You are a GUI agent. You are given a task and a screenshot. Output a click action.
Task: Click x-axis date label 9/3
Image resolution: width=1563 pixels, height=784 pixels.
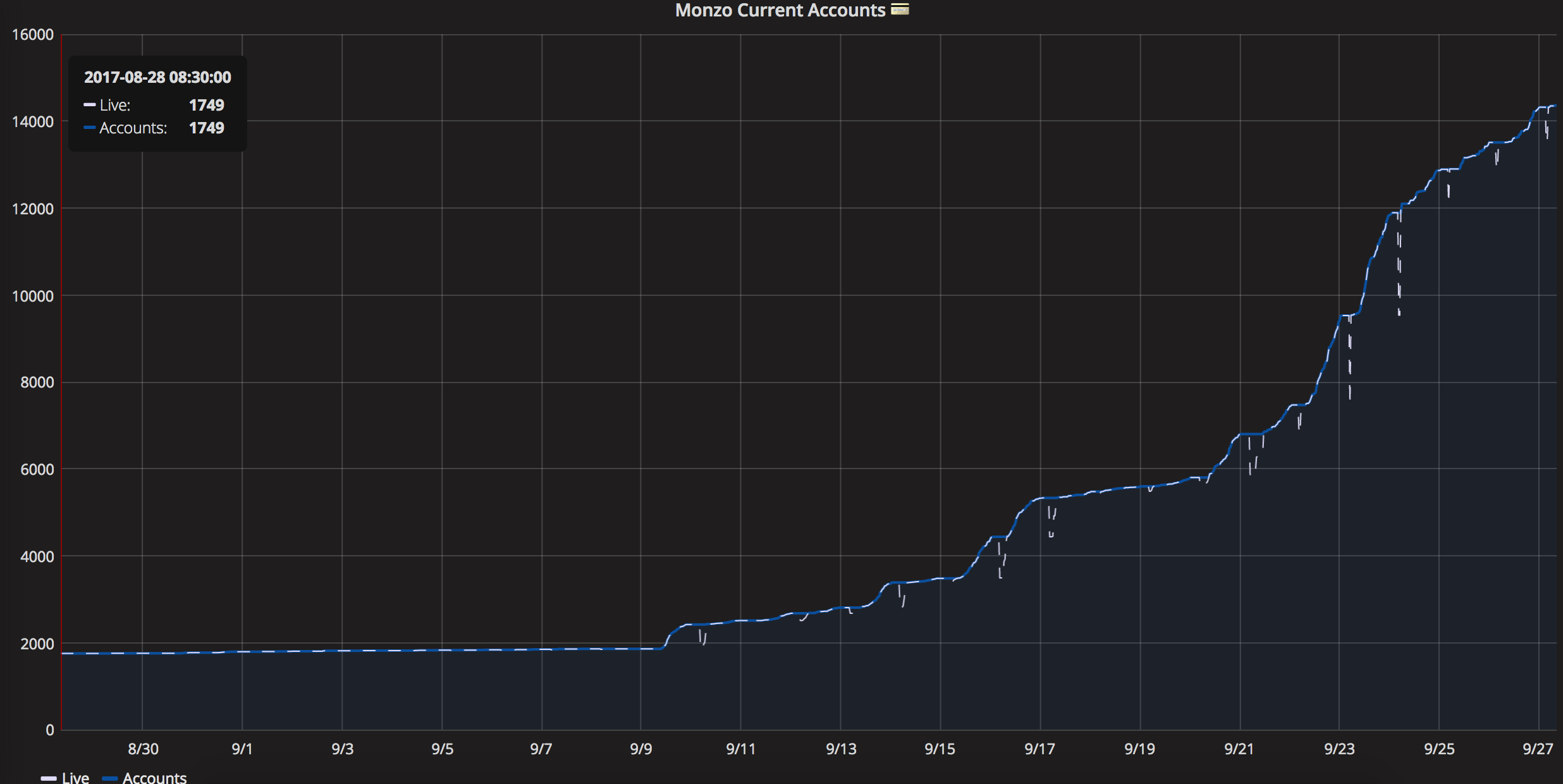[x=343, y=749]
